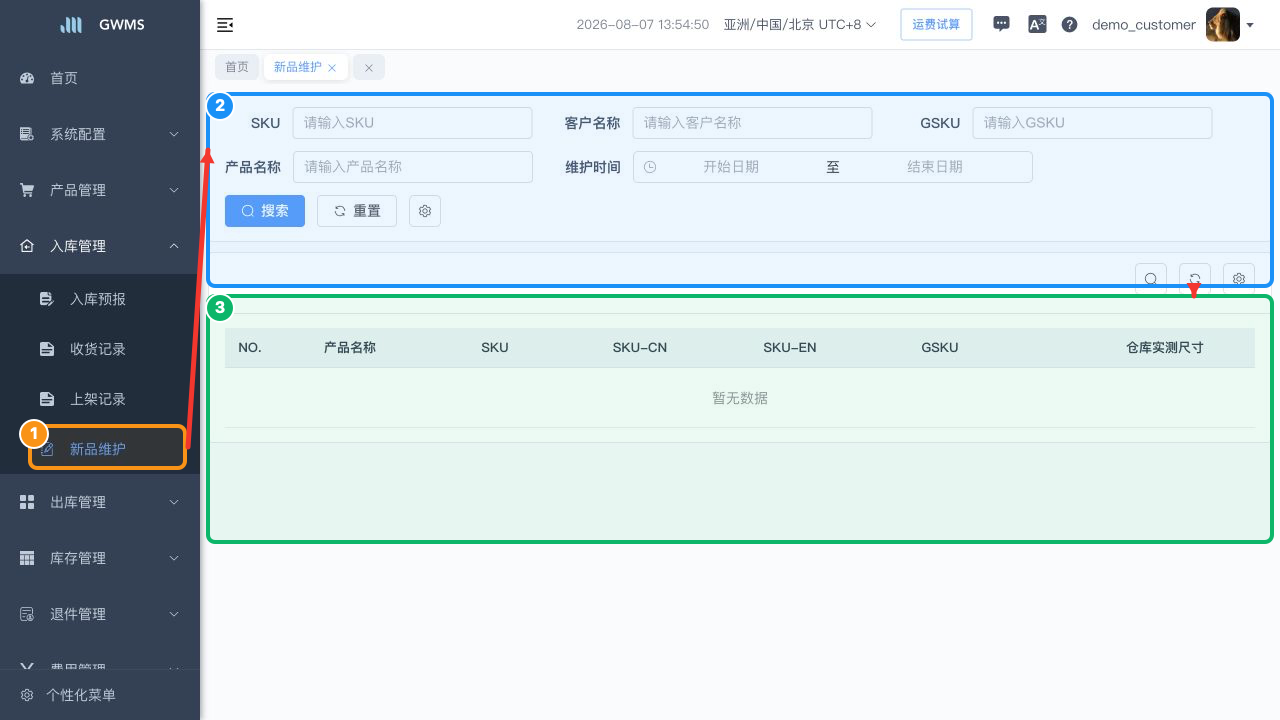The image size is (1280, 720).
Task: Click the 库存管理 table icon
Action: [27, 558]
